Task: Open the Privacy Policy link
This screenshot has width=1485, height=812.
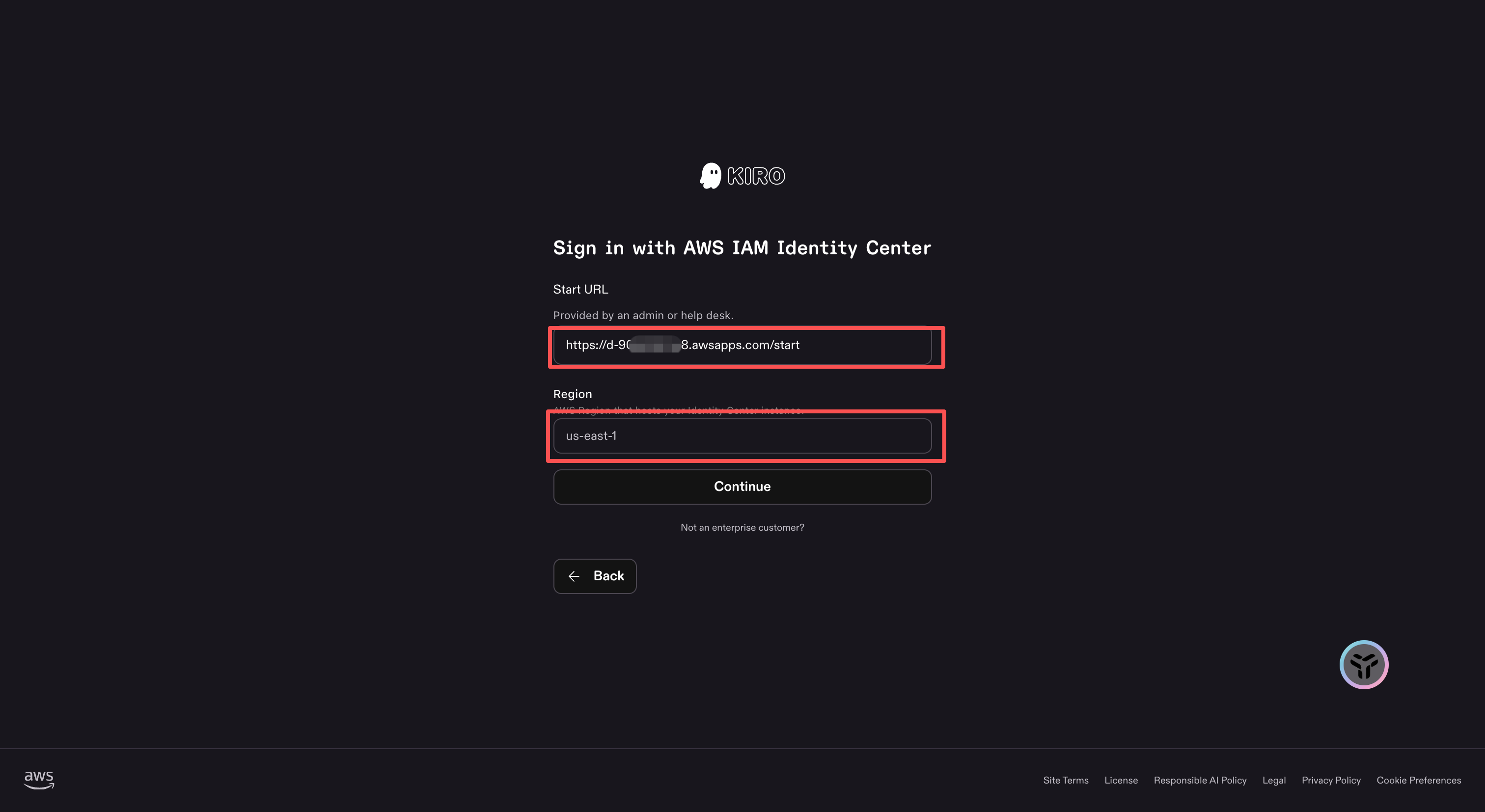Action: pyautogui.click(x=1330, y=780)
